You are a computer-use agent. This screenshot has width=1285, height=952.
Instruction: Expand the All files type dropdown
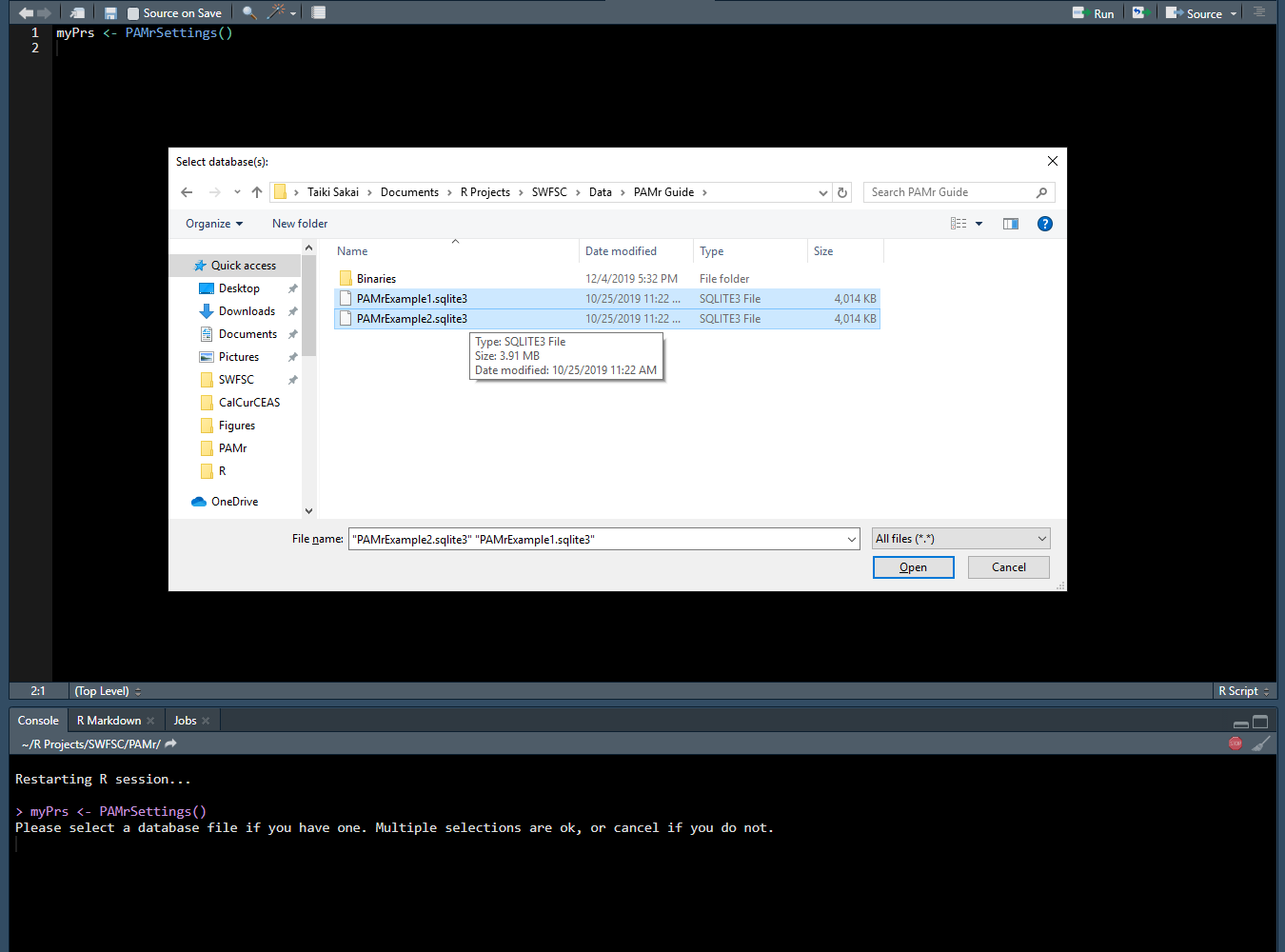pos(960,539)
